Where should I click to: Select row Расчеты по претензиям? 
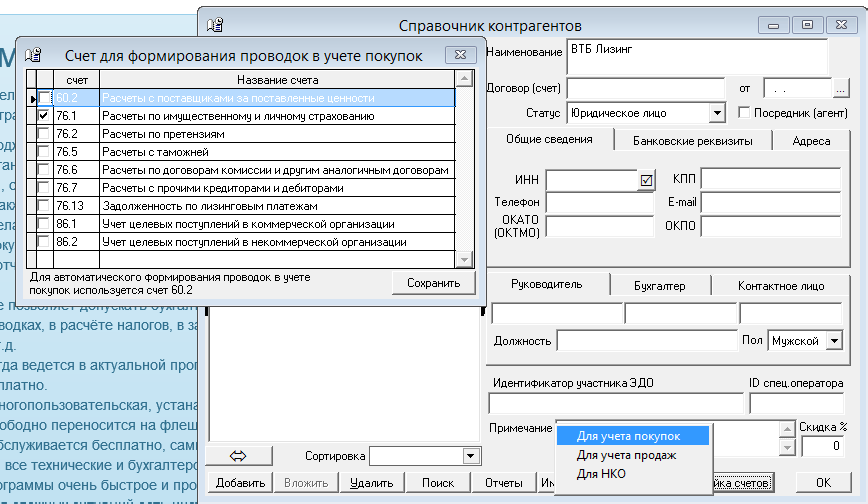(240, 134)
